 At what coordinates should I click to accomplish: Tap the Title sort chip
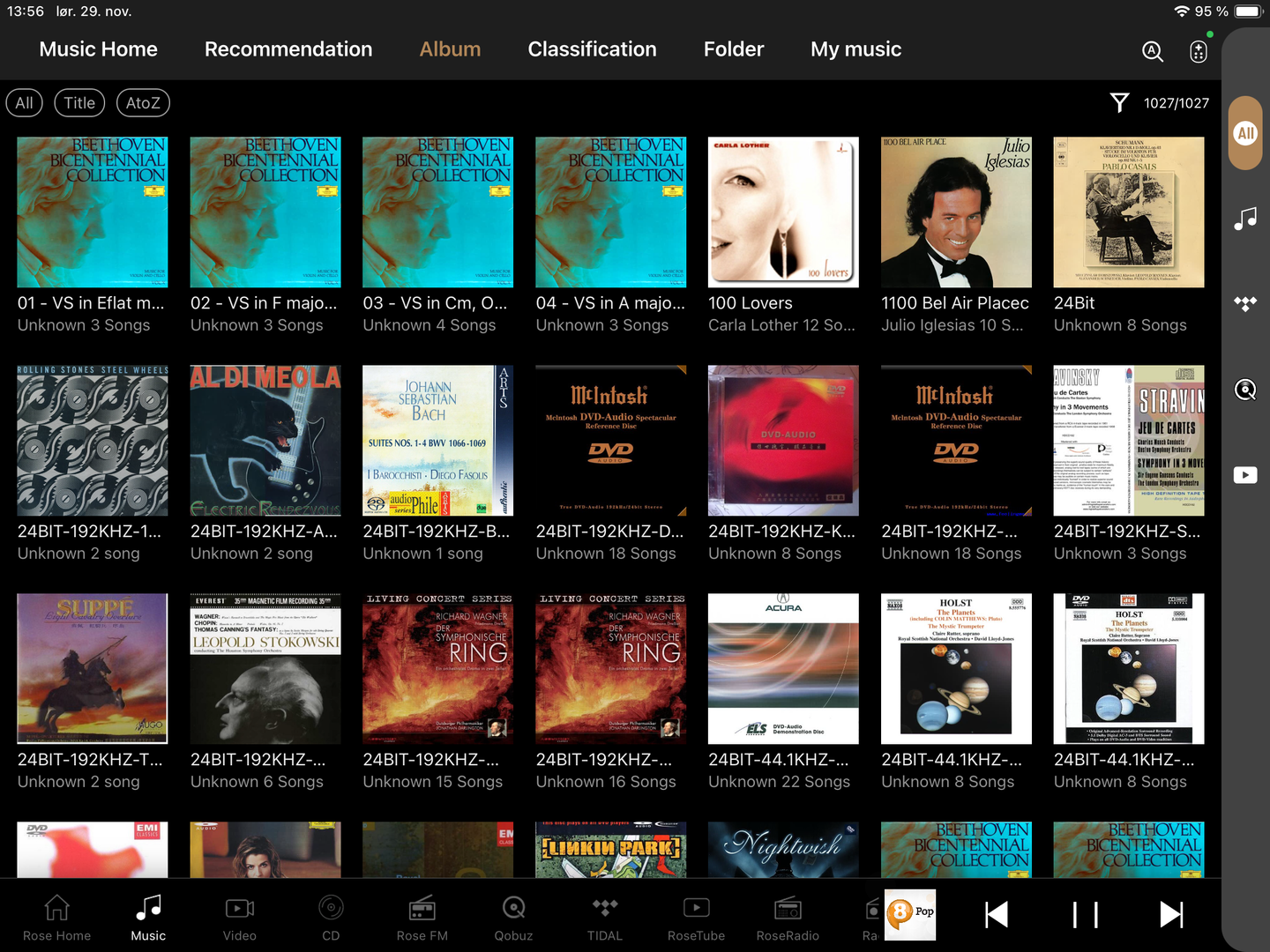[x=79, y=103]
